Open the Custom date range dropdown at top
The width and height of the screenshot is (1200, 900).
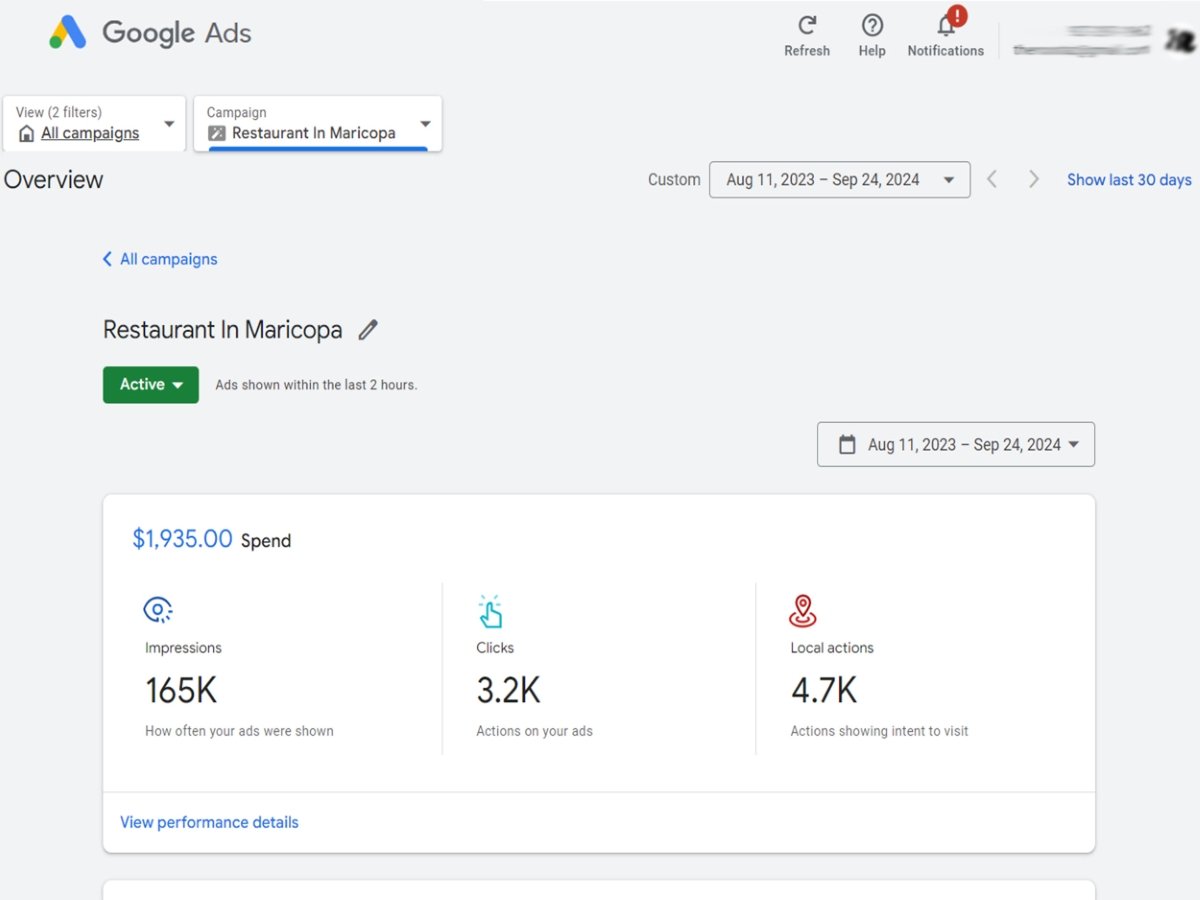[839, 180]
